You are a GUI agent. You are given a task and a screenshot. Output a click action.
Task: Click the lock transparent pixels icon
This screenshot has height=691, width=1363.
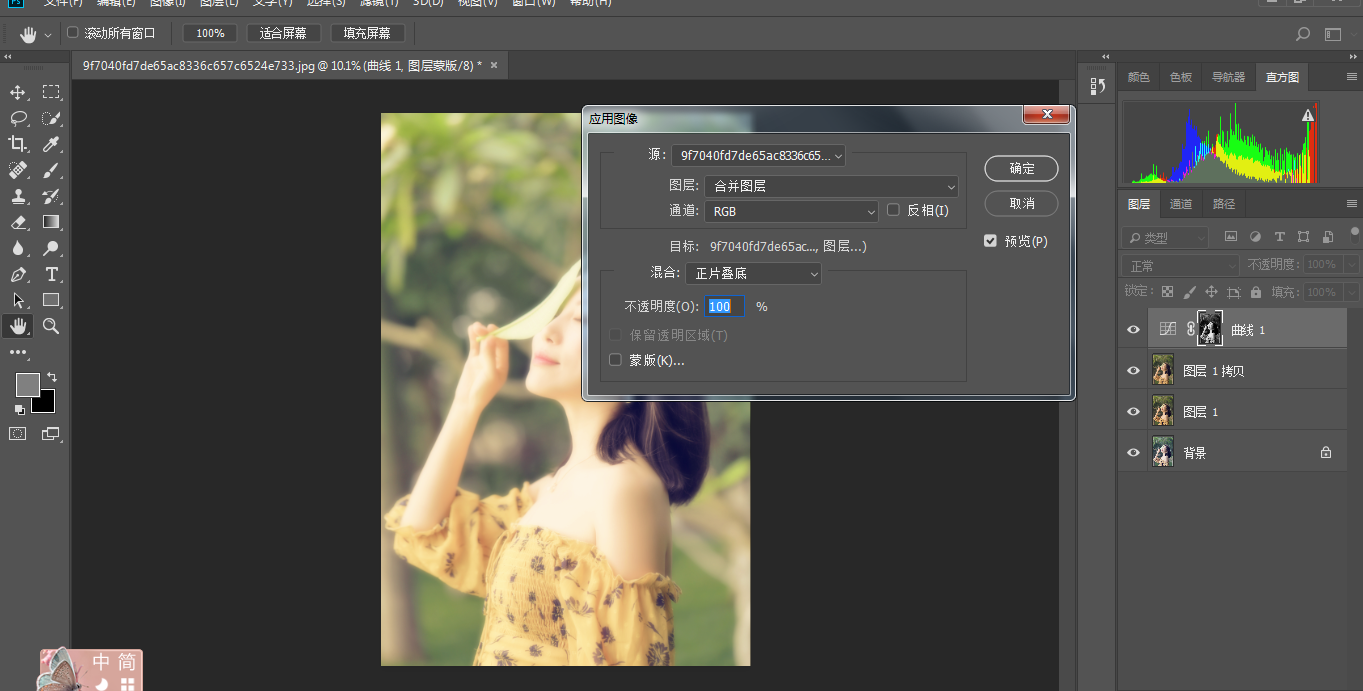(1167, 292)
